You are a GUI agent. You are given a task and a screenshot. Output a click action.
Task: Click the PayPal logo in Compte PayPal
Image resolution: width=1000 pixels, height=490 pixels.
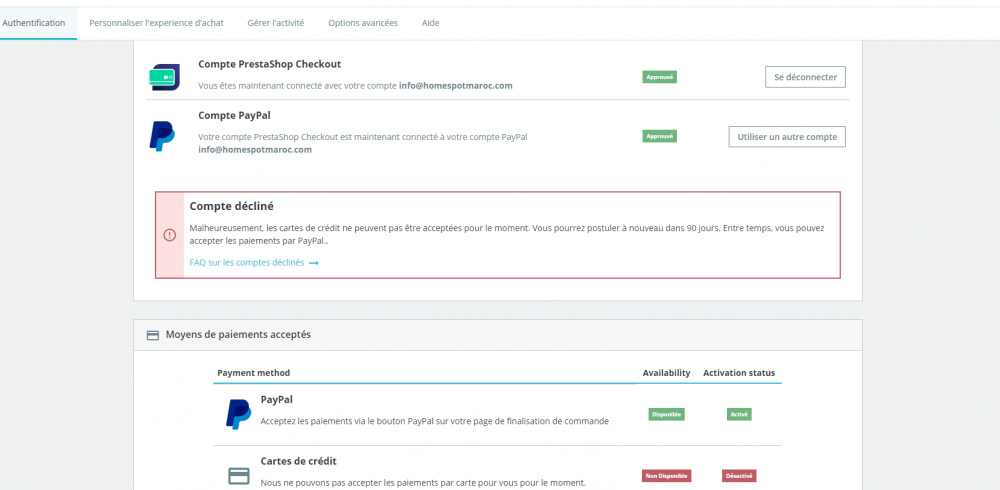[162, 135]
